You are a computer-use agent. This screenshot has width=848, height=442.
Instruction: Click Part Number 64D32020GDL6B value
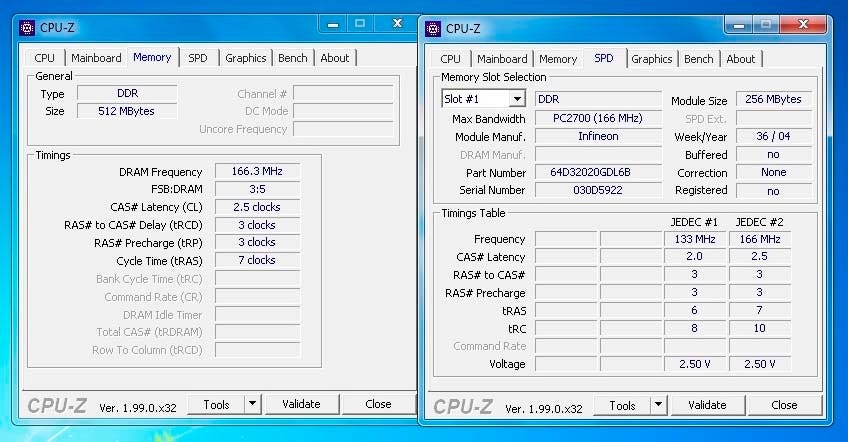tap(598, 172)
